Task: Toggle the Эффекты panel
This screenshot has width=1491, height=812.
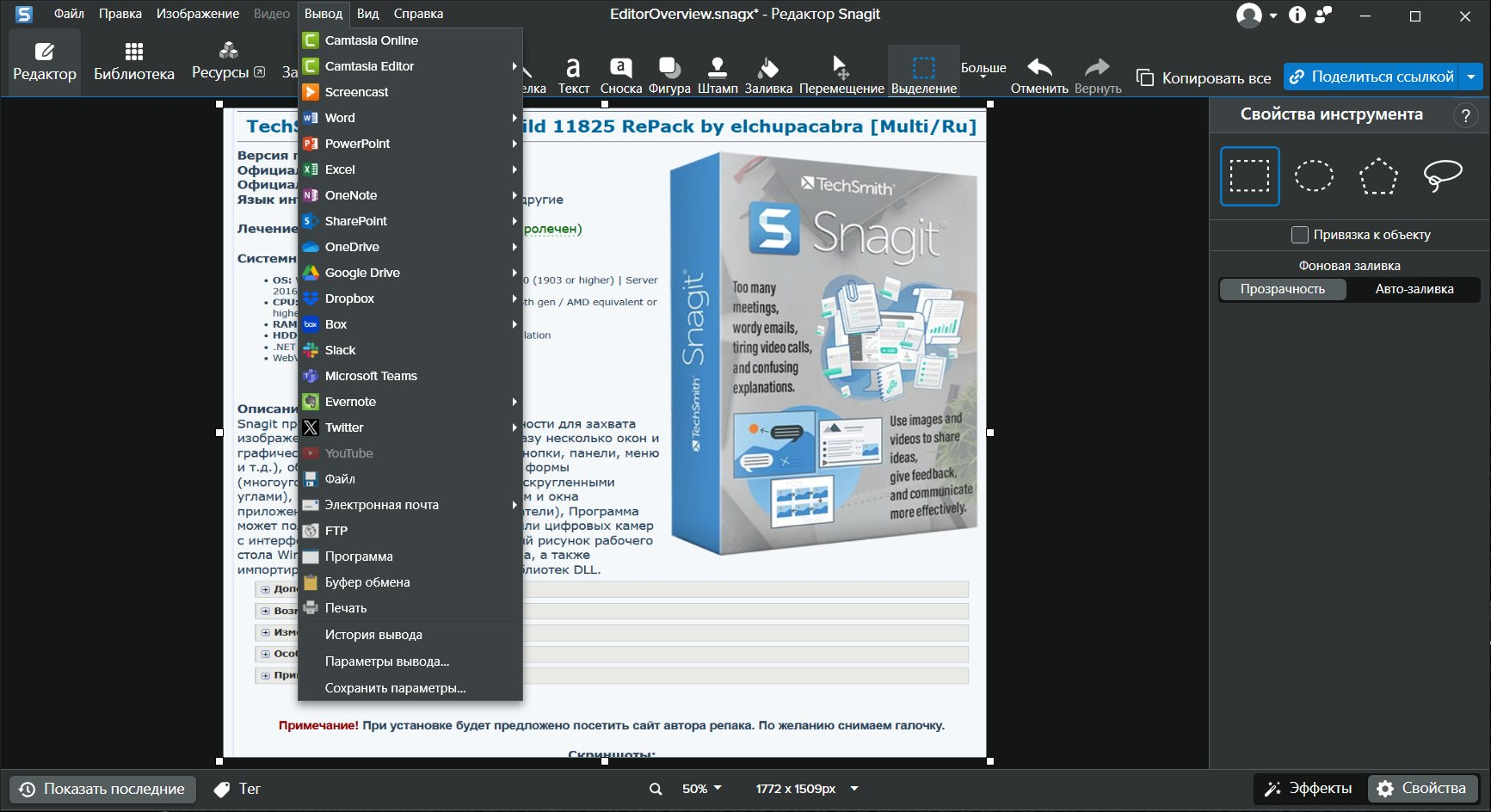Action: (1309, 789)
